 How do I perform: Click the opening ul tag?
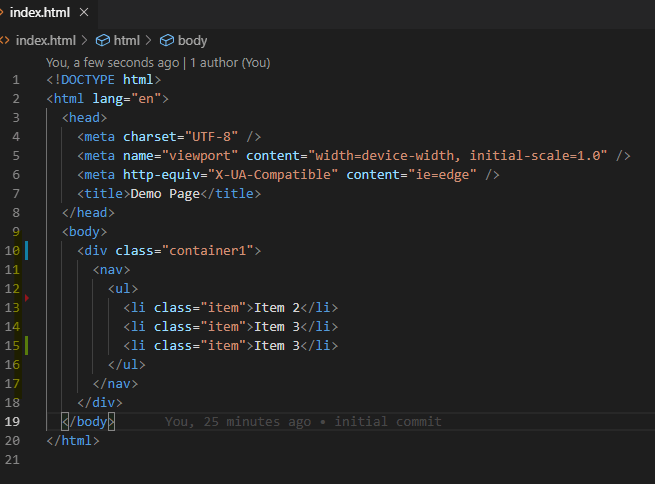[x=123, y=289]
